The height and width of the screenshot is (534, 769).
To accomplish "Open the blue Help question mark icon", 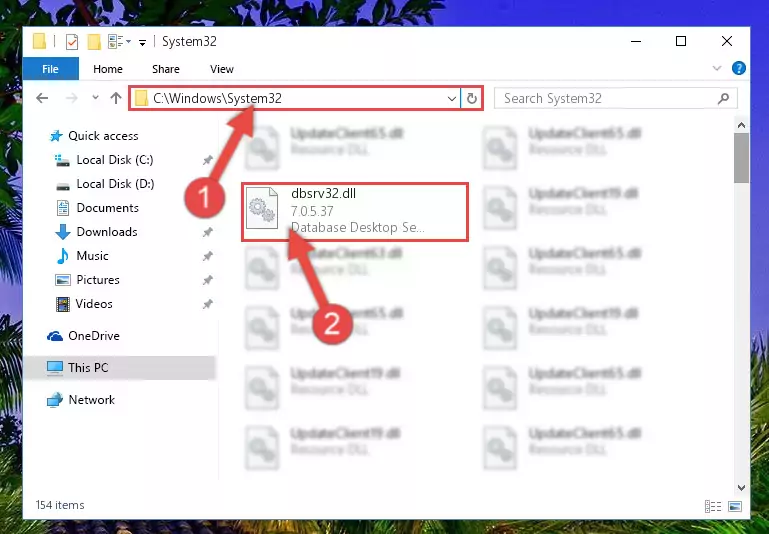I will point(739,68).
